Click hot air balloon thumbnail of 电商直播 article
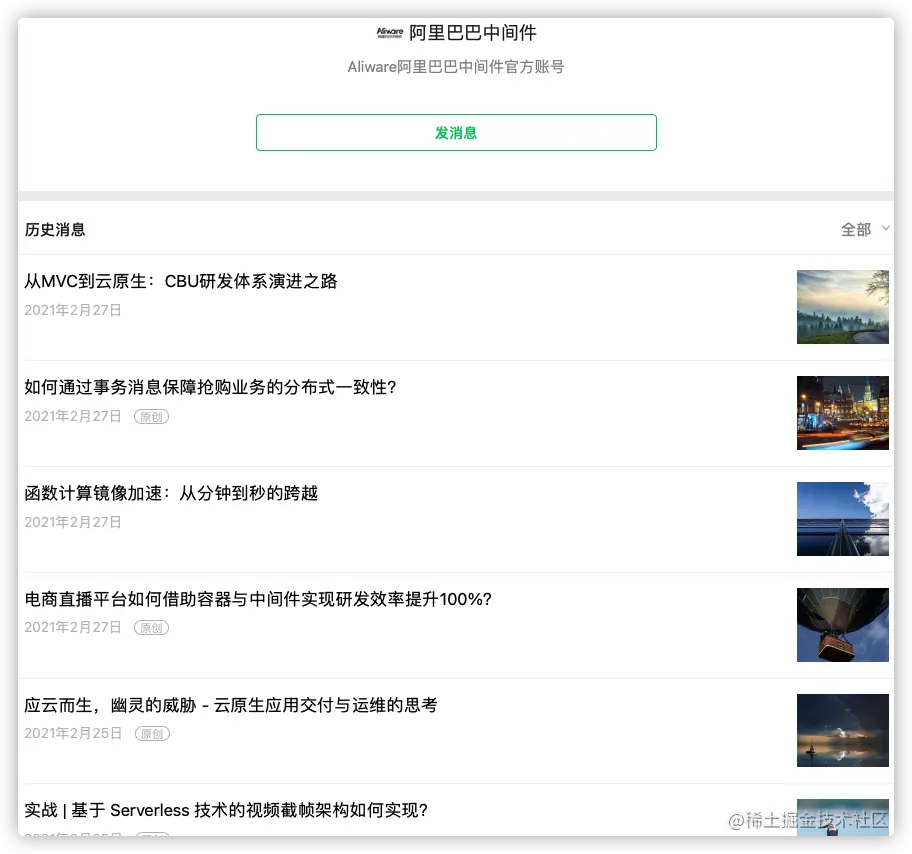Image resolution: width=912 pixels, height=854 pixels. pyautogui.click(x=842, y=624)
